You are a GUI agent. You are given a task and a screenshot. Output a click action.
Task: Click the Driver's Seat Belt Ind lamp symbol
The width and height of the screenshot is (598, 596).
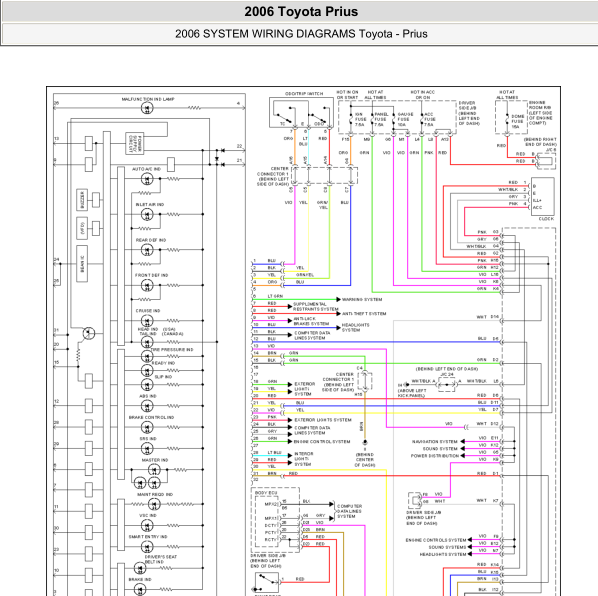(x=140, y=568)
